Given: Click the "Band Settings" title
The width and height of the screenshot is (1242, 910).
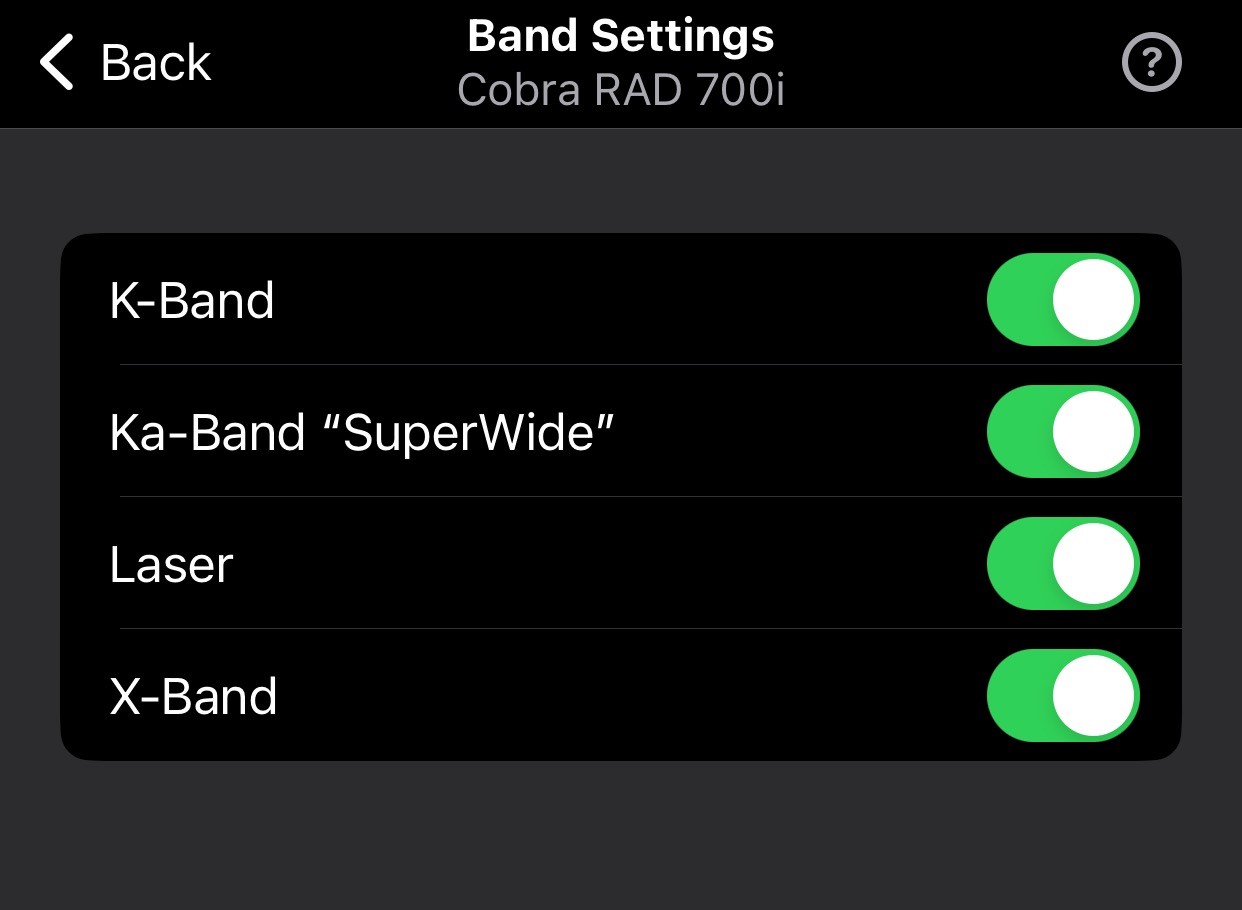Looking at the screenshot, I should [620, 37].
